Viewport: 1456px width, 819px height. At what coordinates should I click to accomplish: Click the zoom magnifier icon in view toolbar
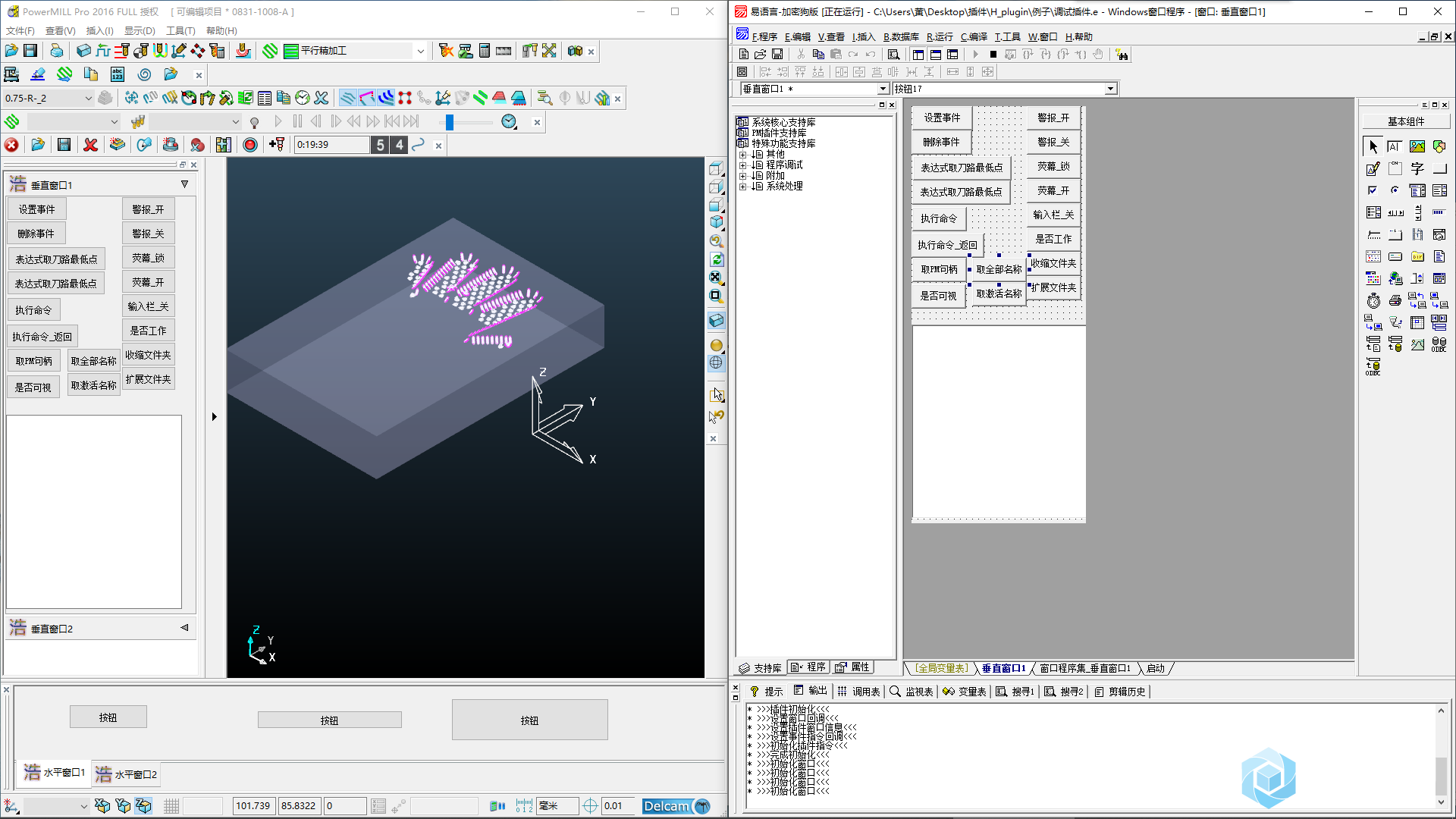pos(717,241)
